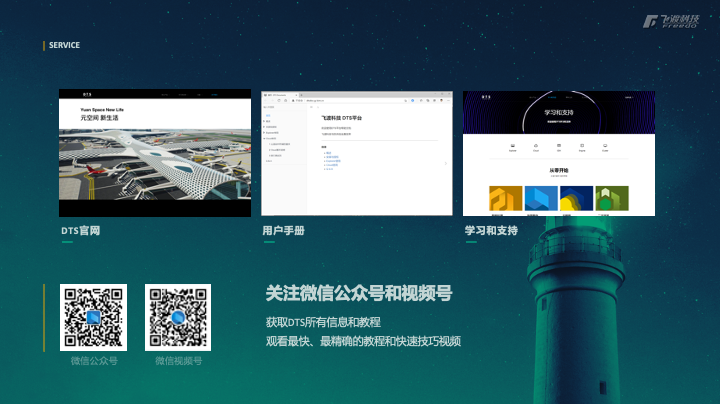Select the green hexagon tile
This screenshot has height=404, width=720.
[x=612, y=198]
